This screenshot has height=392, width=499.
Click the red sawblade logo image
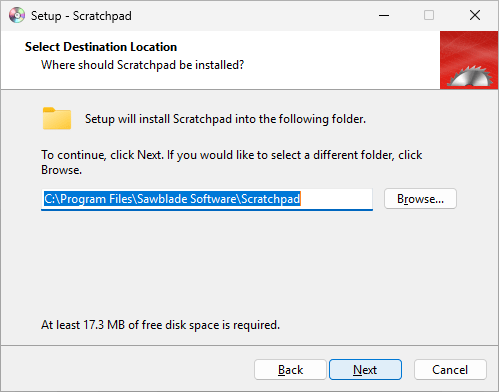[469, 60]
